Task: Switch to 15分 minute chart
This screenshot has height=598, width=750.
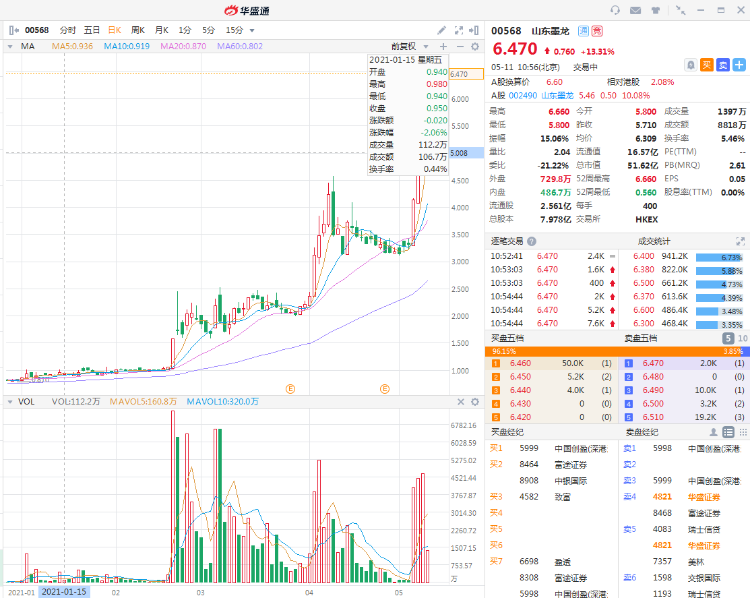Action: coord(234,30)
